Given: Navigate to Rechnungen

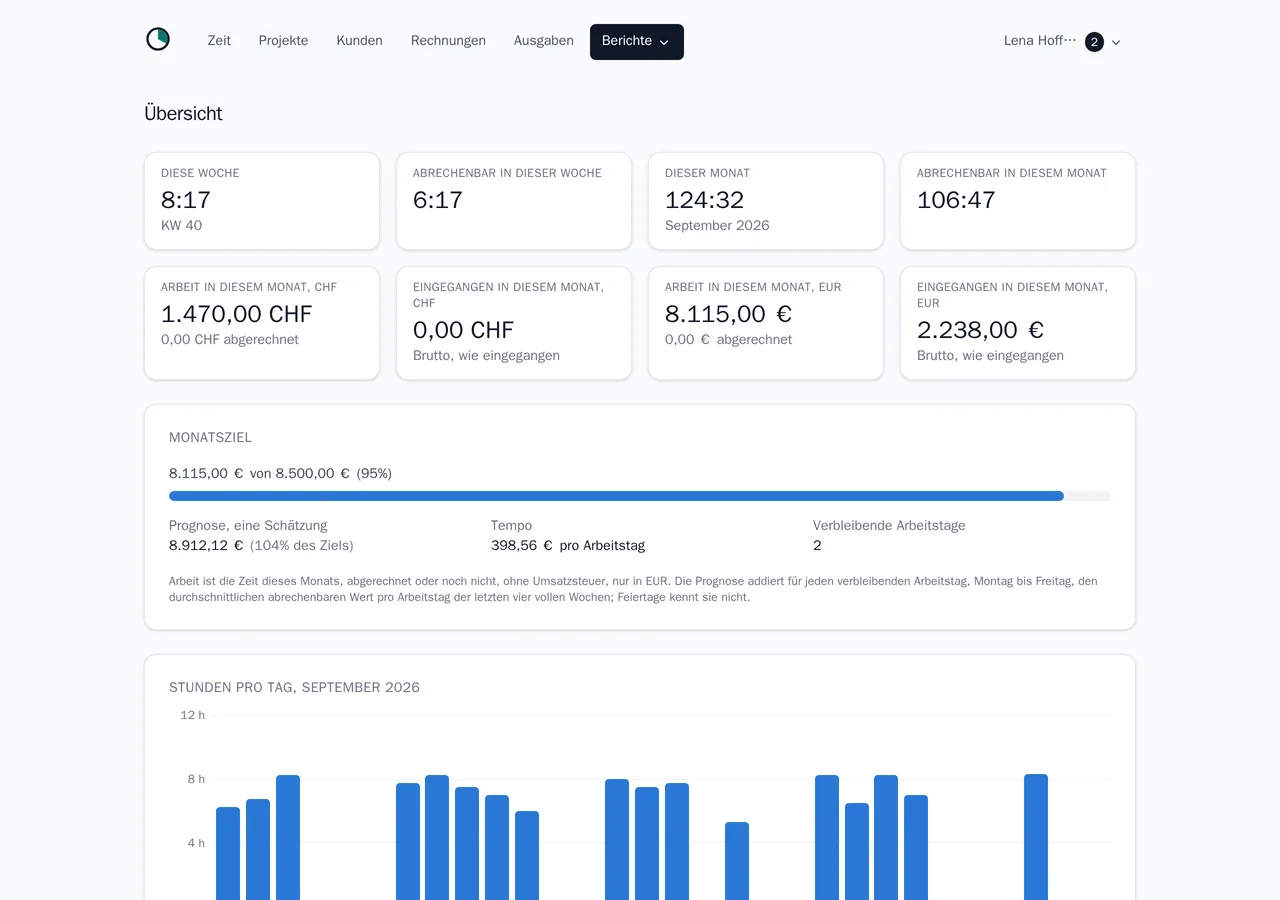Looking at the screenshot, I should (448, 41).
